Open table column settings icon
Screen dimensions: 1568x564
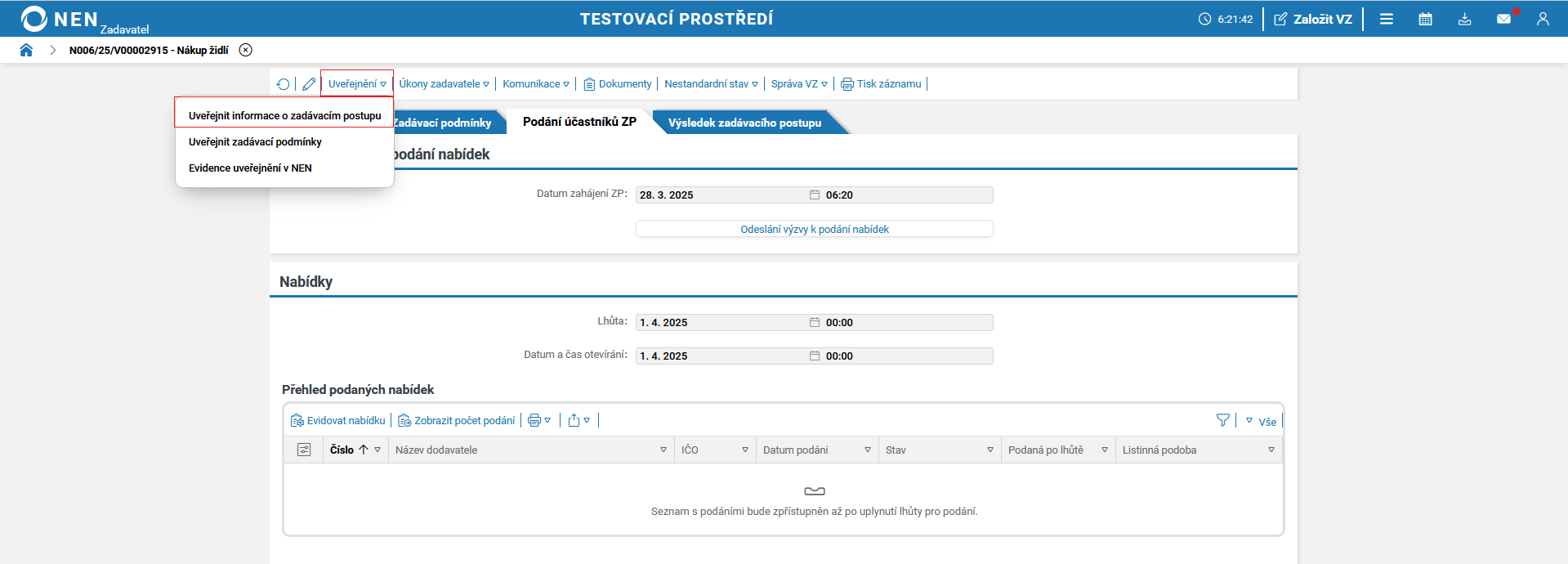[304, 450]
